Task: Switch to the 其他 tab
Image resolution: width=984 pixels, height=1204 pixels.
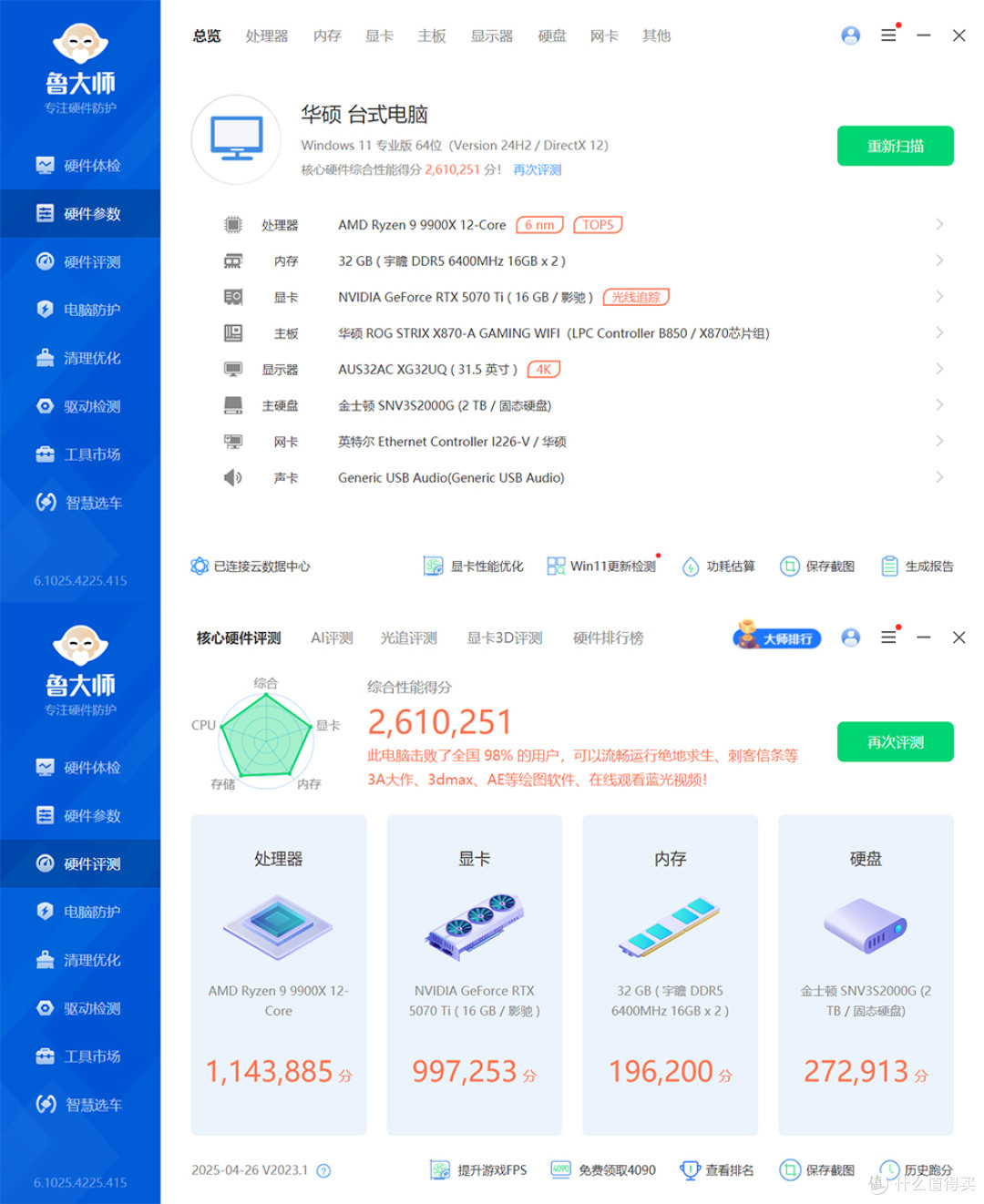Action: tap(656, 36)
